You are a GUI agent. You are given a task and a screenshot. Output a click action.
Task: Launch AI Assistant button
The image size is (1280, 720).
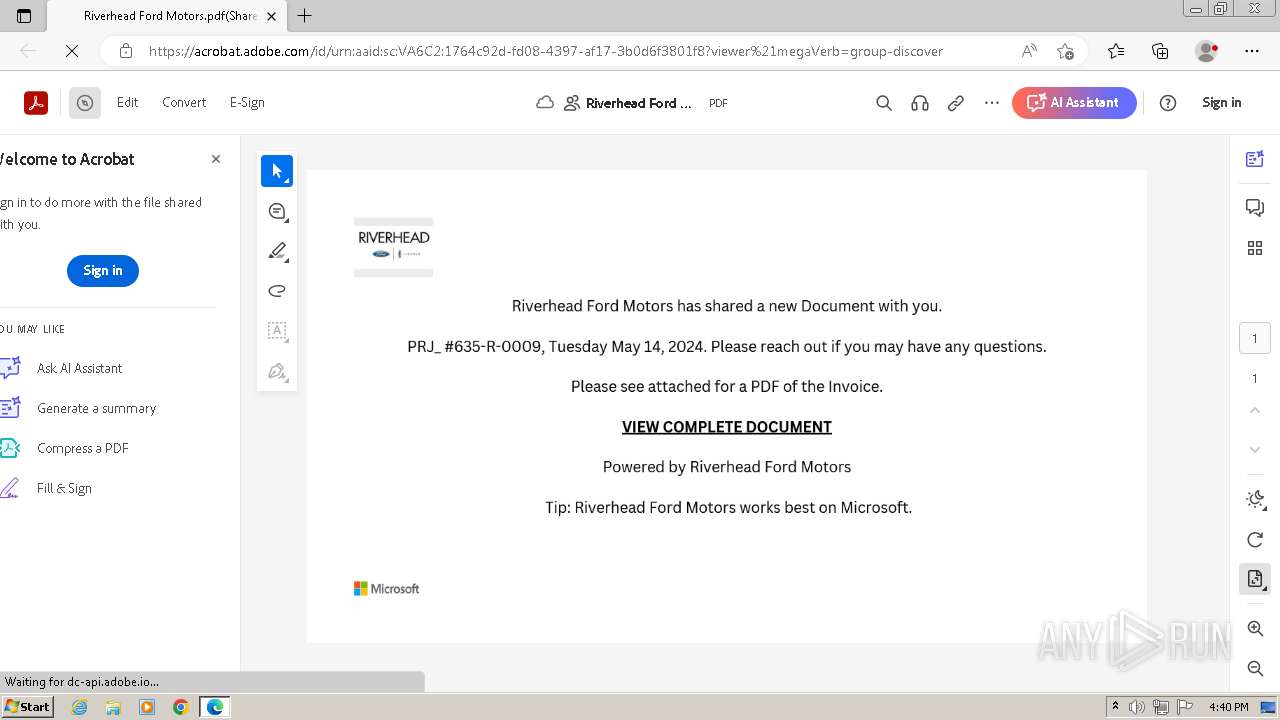(1074, 102)
